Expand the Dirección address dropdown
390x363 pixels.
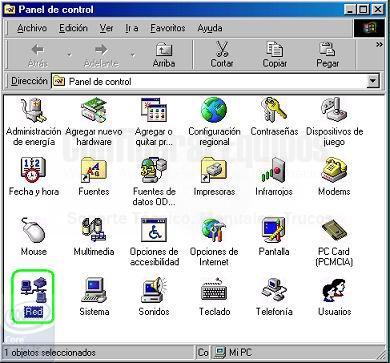coord(373,81)
